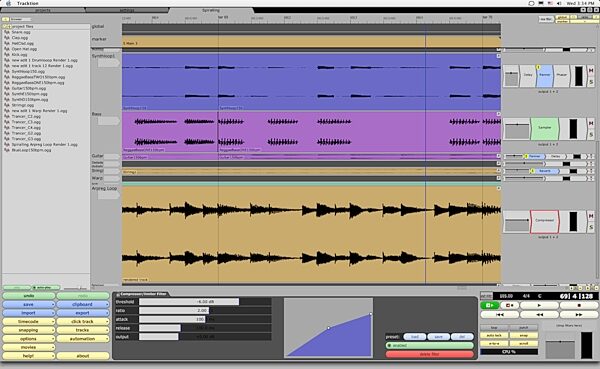Open macOS Apple menu
This screenshot has height=369, width=600.
coord(8,3)
